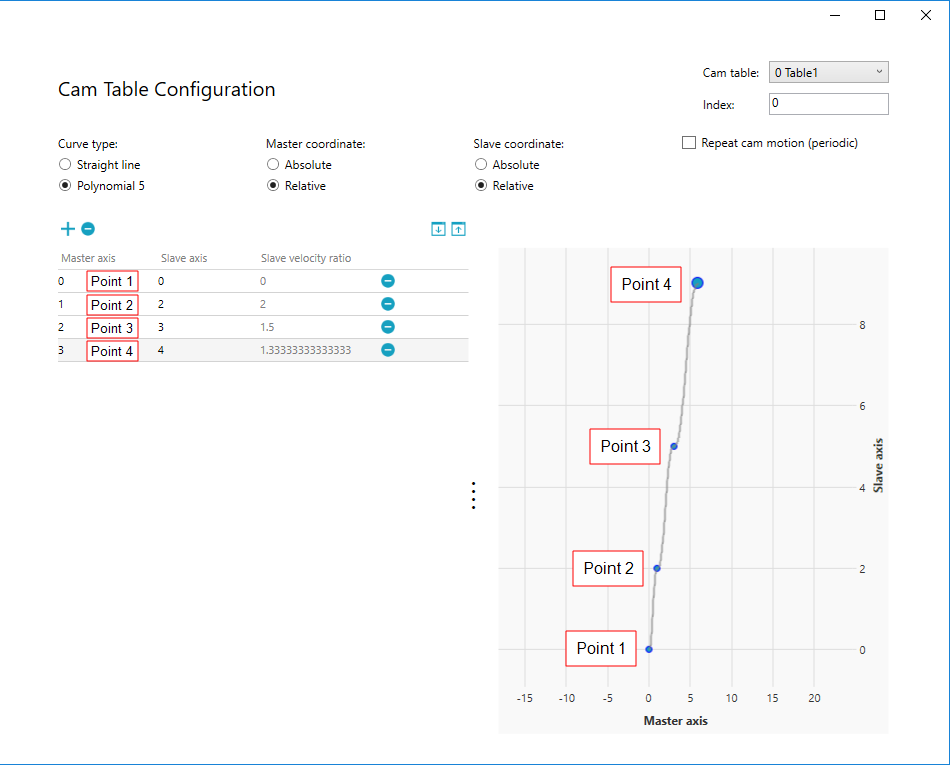Choose Absolute for Master coordinate

[x=273, y=165]
